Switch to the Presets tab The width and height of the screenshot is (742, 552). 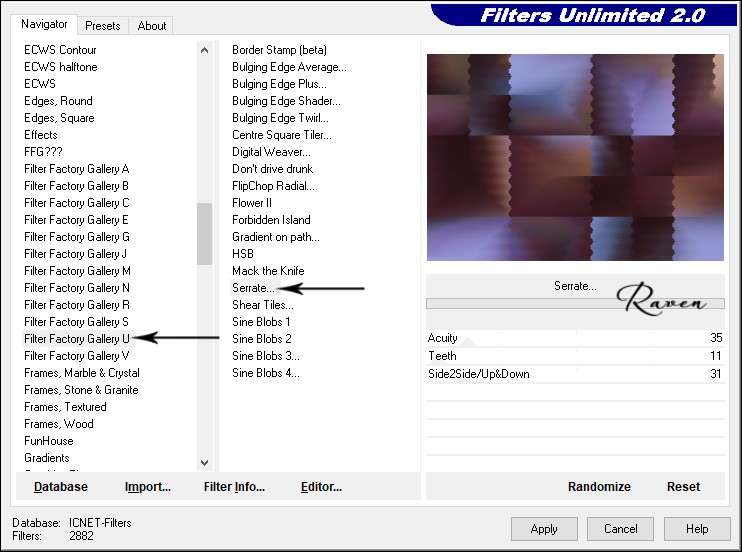102,26
